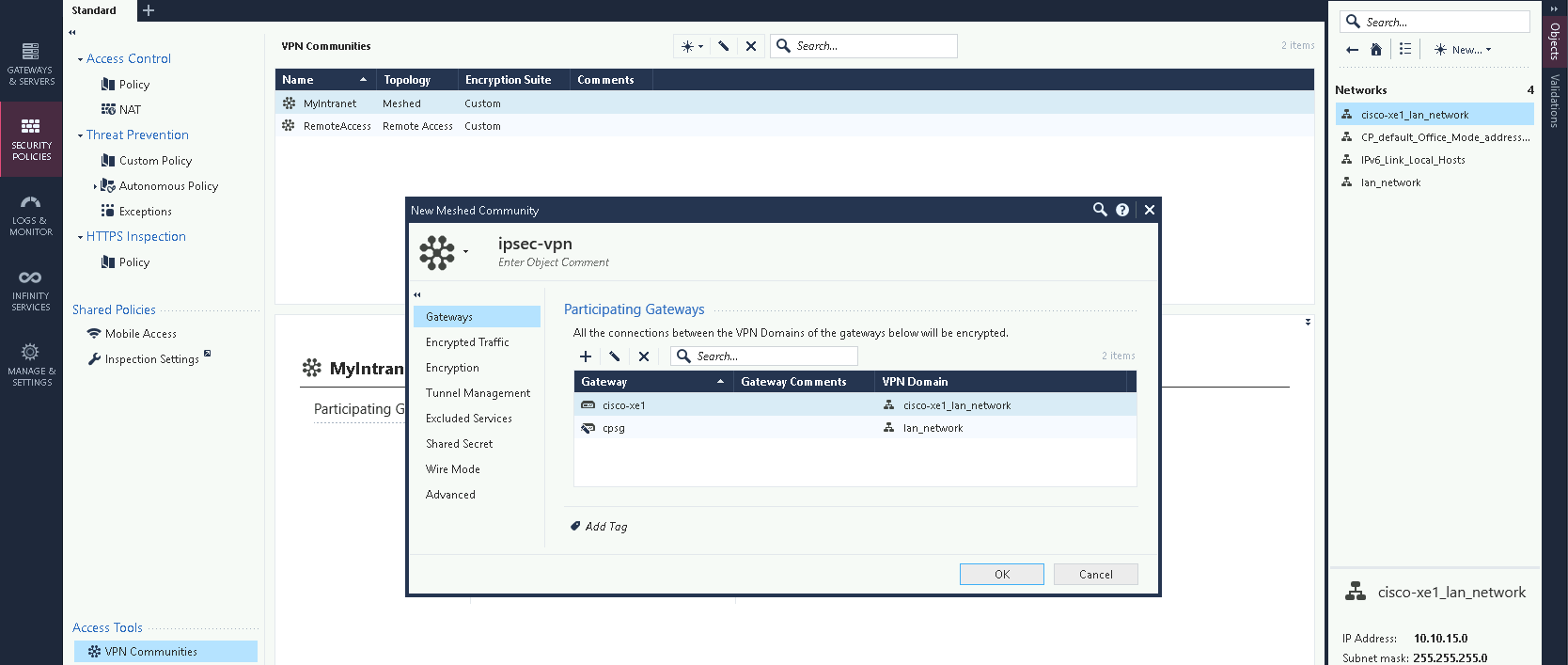
Task: Confirm the dialog with OK
Action: [1001, 575]
